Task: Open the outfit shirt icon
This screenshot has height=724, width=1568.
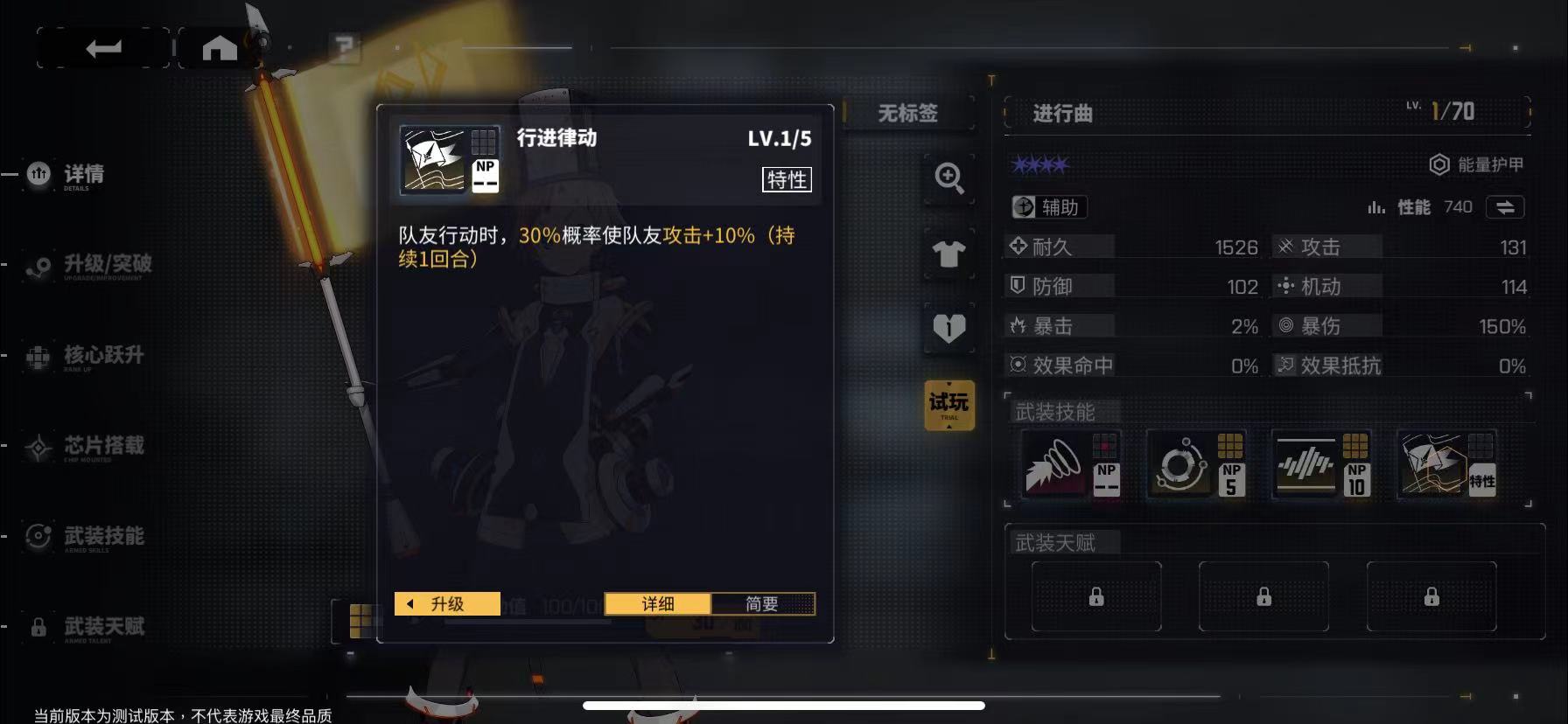Action: (x=949, y=254)
